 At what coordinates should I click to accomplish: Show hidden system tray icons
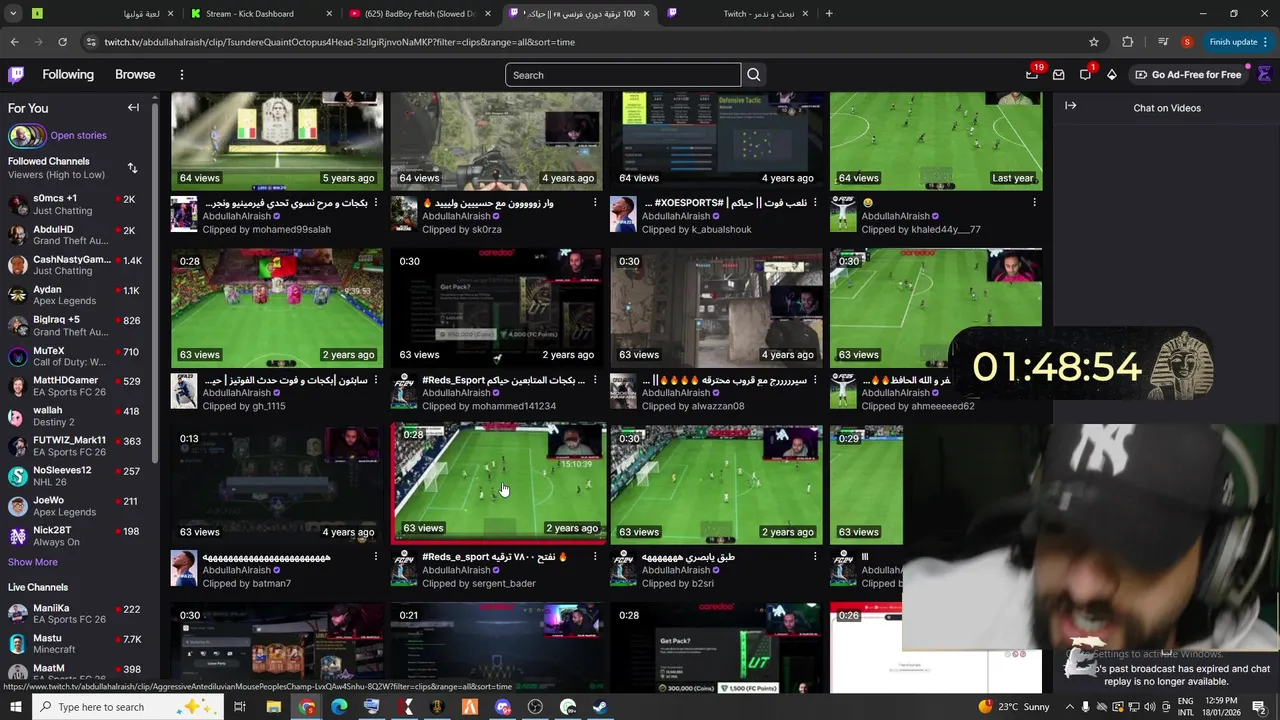(1069, 707)
